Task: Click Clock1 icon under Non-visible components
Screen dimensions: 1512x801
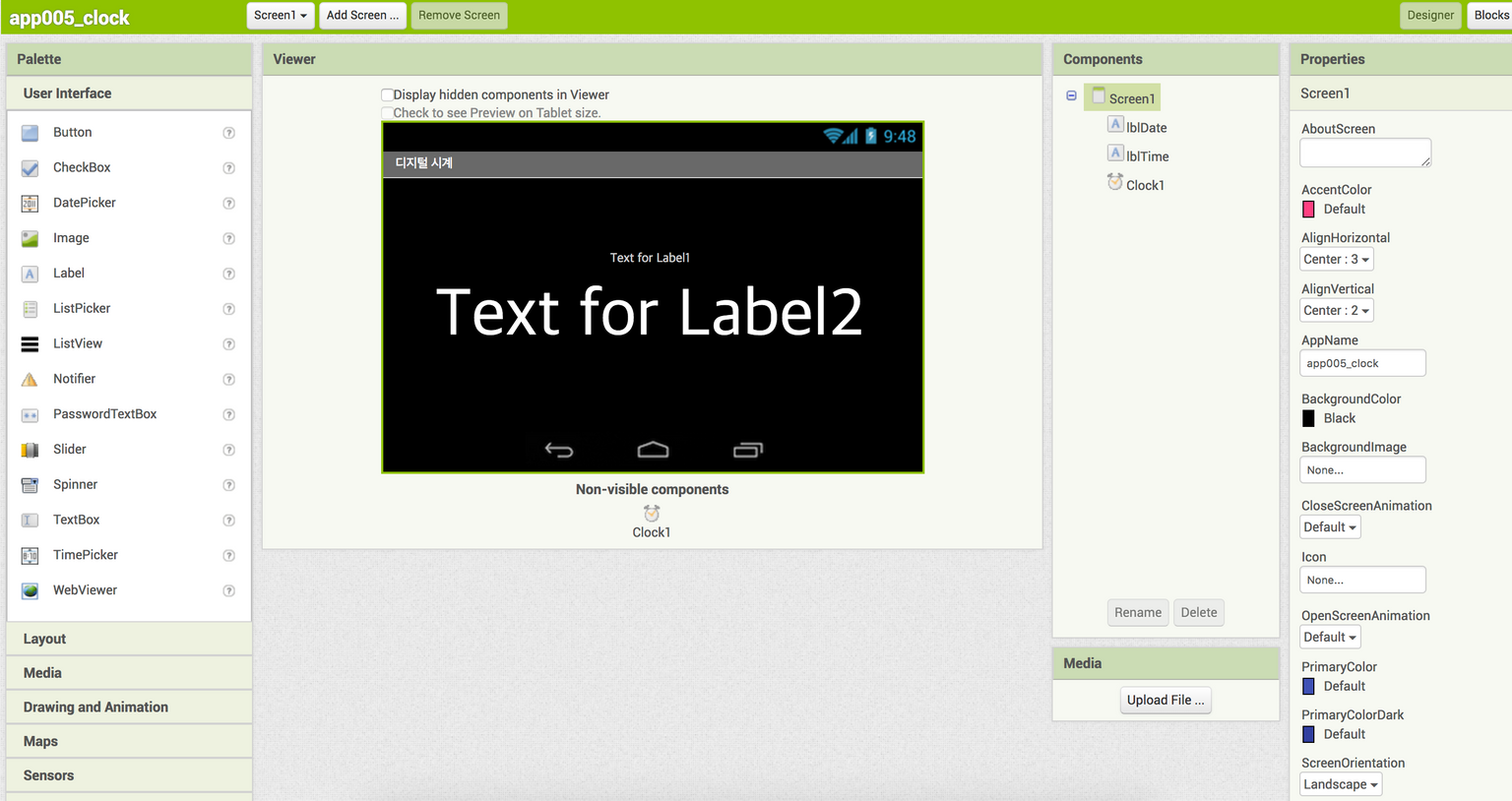Action: [x=652, y=513]
